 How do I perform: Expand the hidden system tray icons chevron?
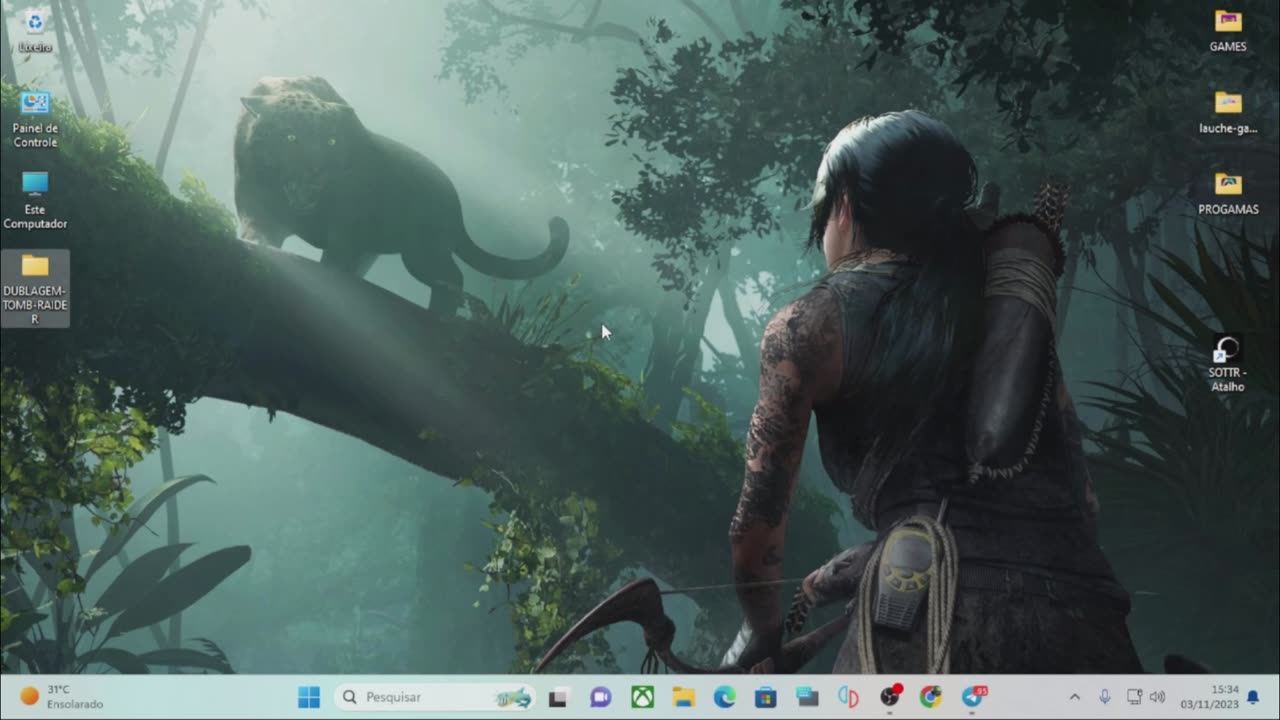coord(1075,697)
